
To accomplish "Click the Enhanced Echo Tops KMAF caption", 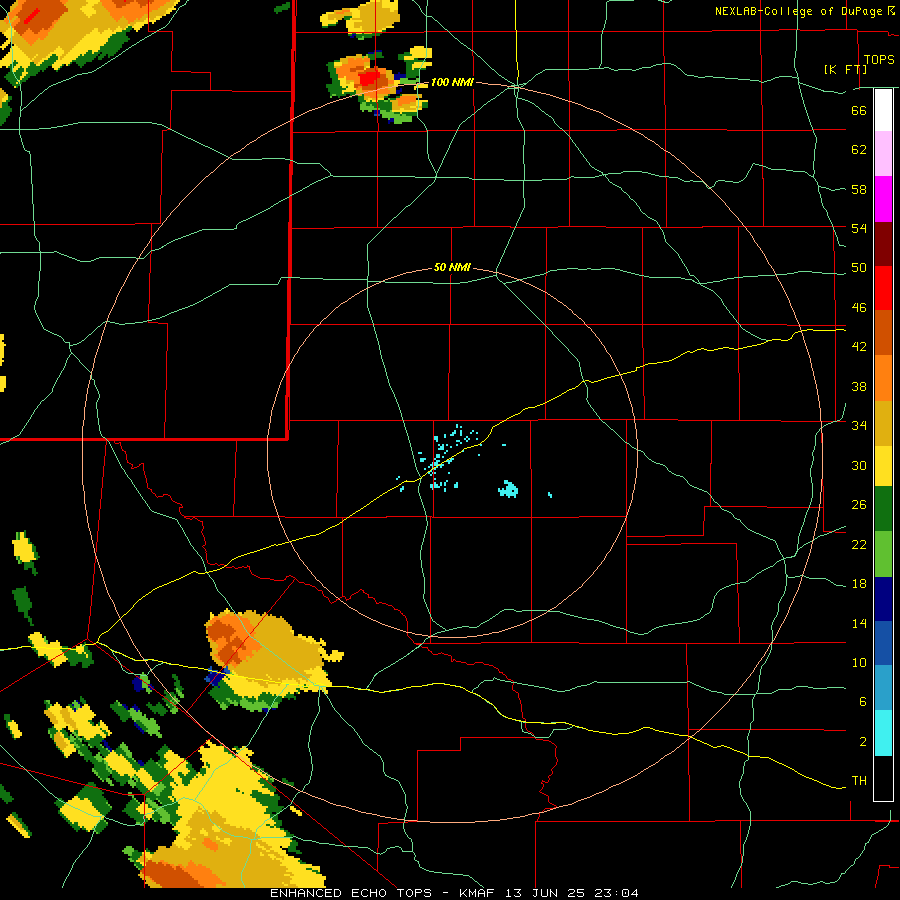I will point(454,893).
